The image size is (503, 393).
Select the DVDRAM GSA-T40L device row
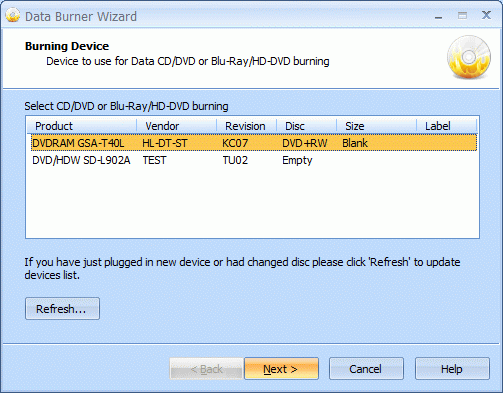[254, 143]
